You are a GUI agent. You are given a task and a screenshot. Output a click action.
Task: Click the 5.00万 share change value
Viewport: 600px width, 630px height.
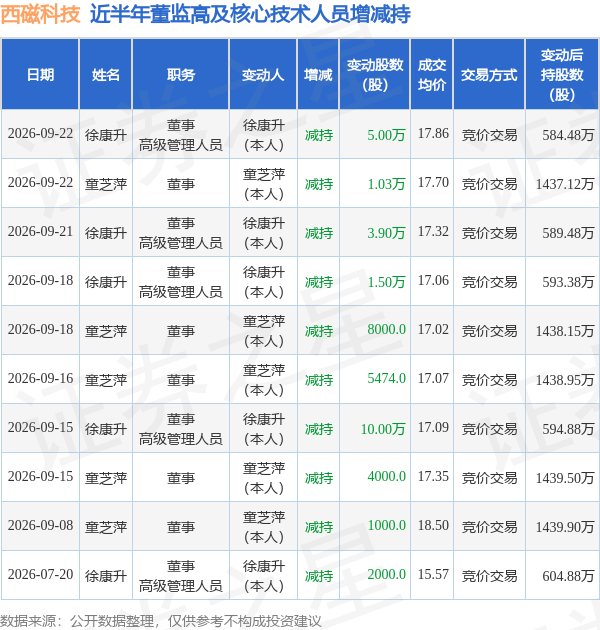386,135
